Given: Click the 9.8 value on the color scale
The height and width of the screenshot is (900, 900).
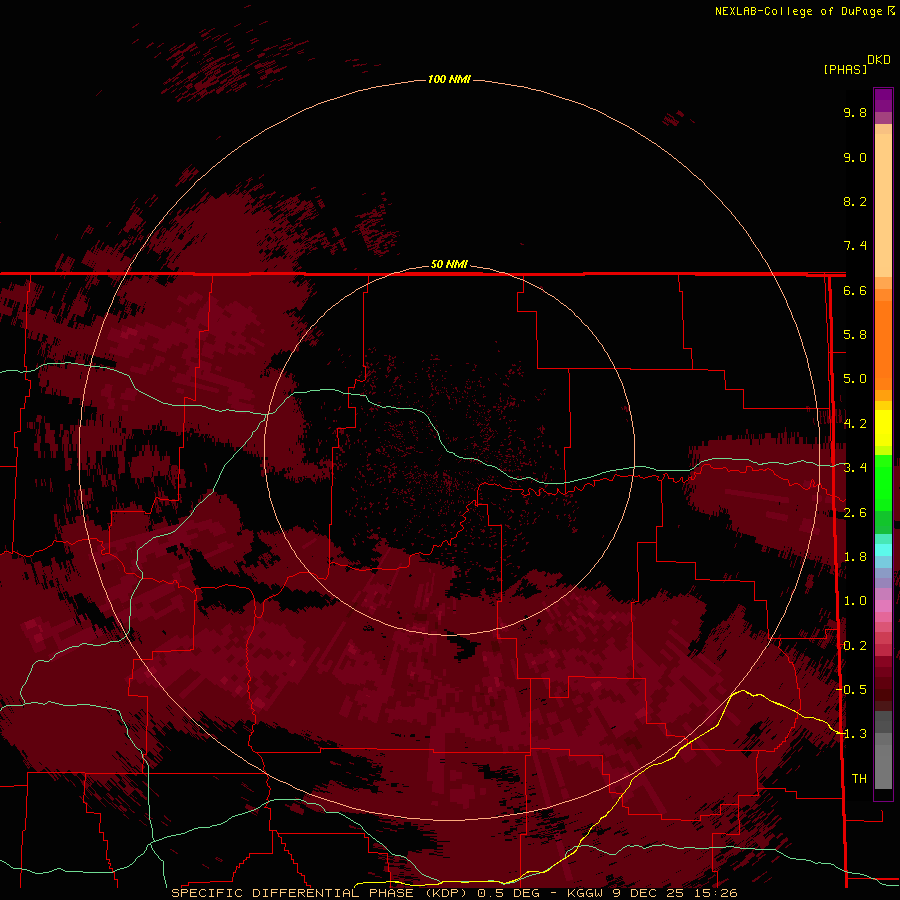Looking at the screenshot, I should click(855, 112).
